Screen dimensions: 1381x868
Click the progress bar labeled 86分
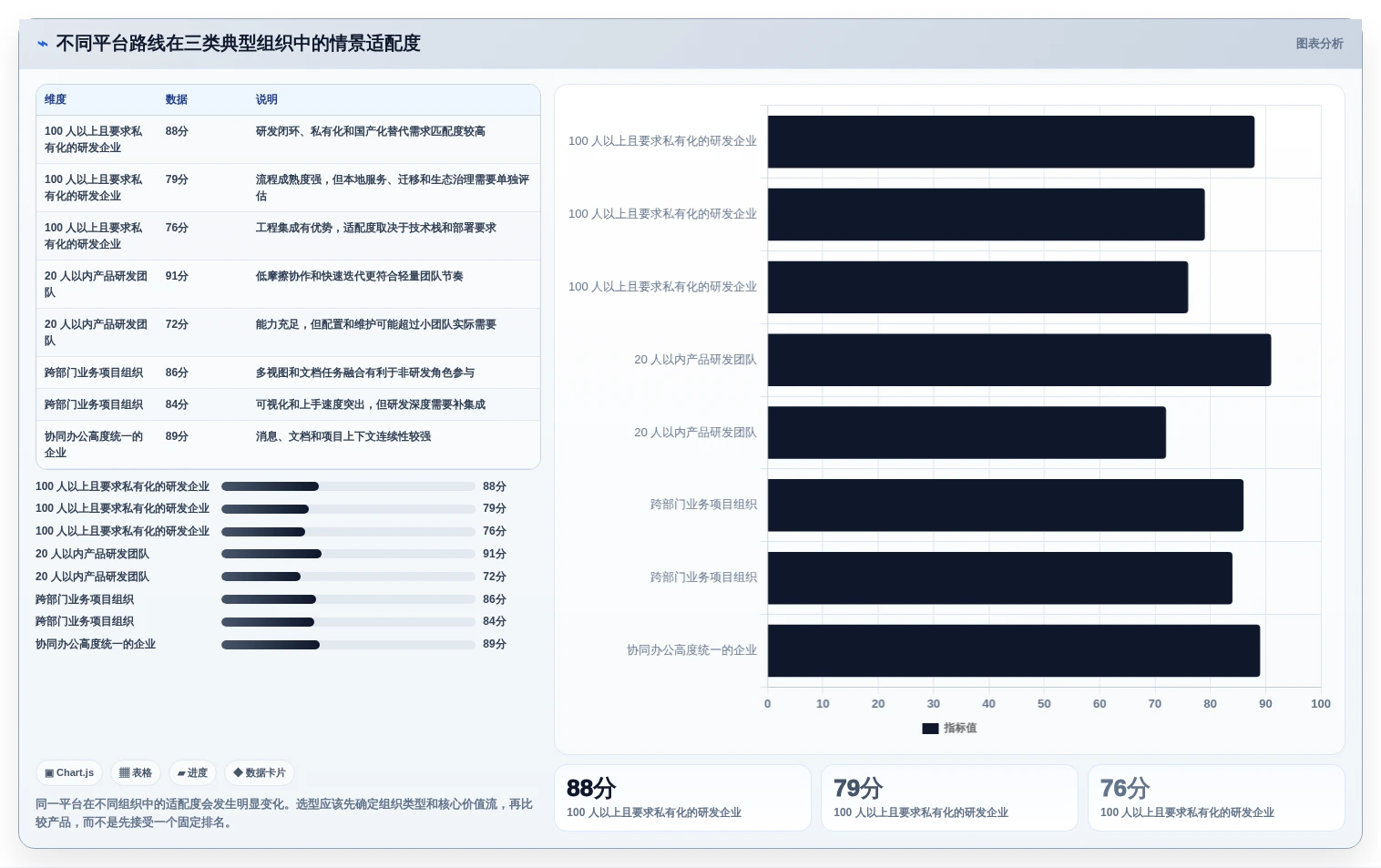coord(348,599)
